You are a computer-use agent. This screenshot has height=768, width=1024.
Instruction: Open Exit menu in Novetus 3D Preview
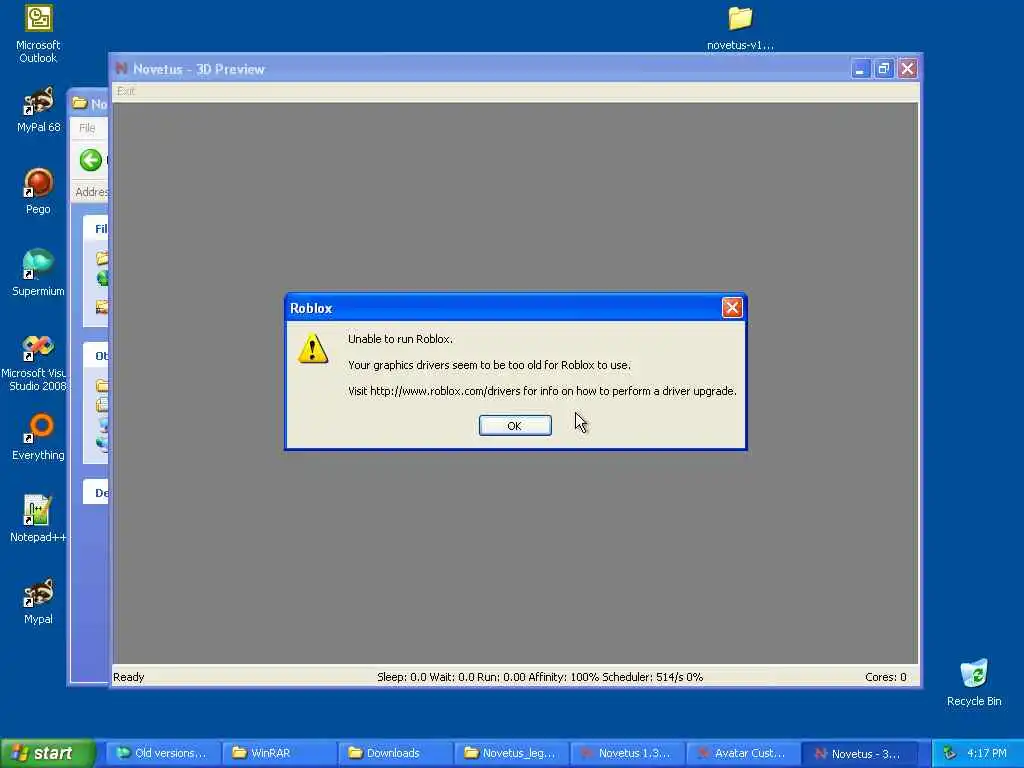(x=125, y=91)
